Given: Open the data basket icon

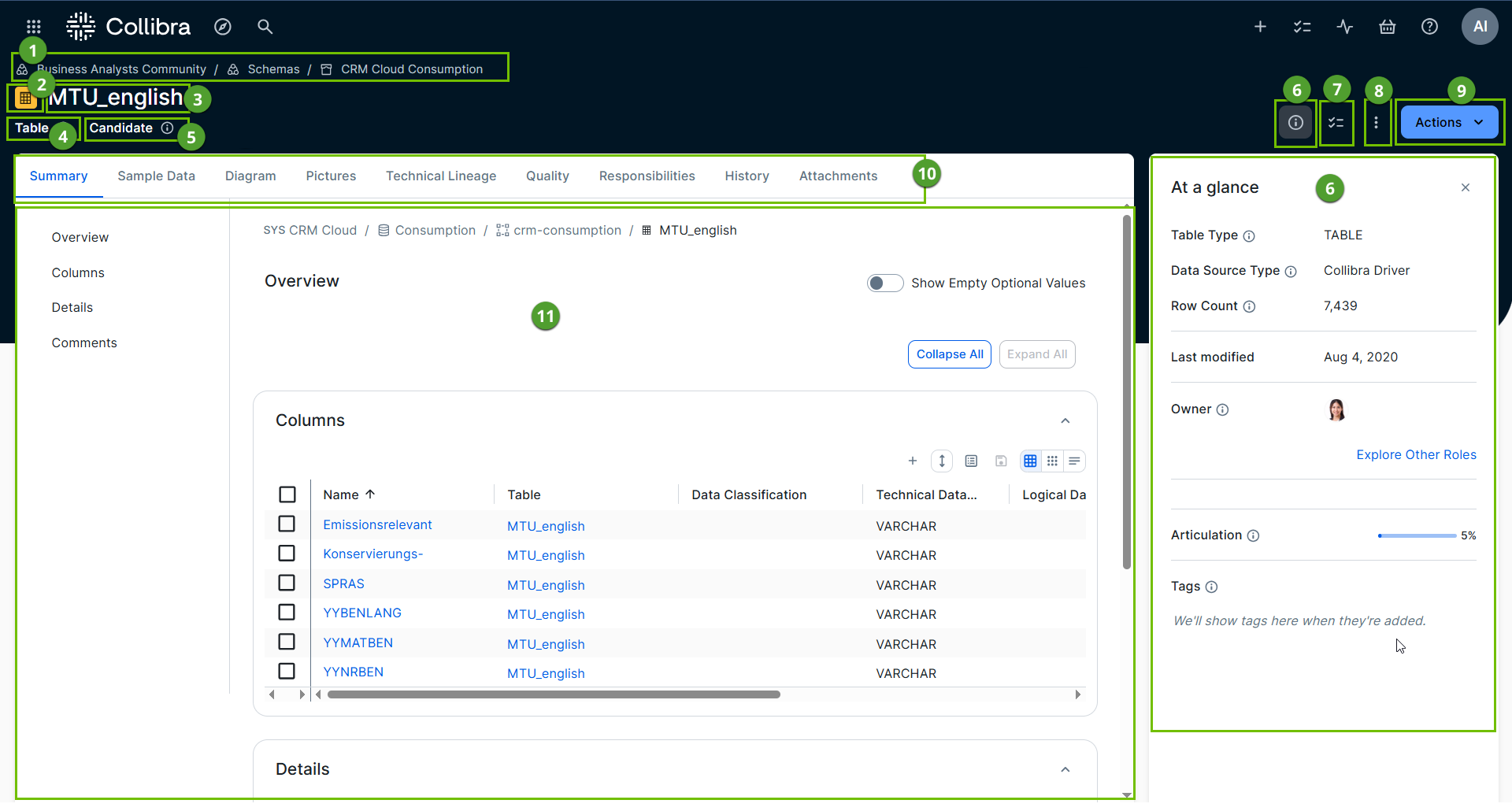Looking at the screenshot, I should tap(1387, 27).
